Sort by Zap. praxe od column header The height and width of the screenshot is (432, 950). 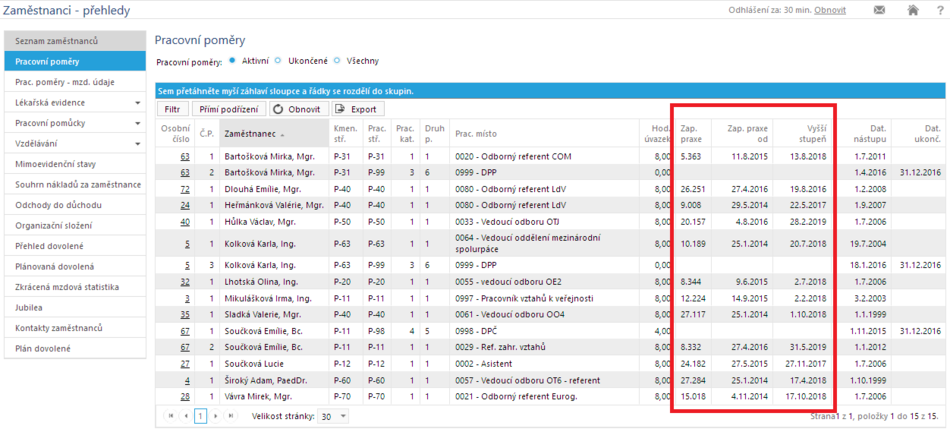742,133
